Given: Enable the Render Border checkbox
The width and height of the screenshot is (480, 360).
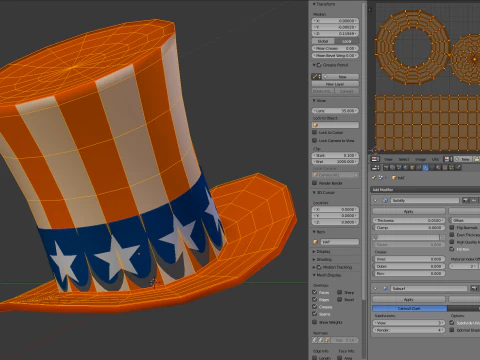Looking at the screenshot, I should pyautogui.click(x=314, y=183).
